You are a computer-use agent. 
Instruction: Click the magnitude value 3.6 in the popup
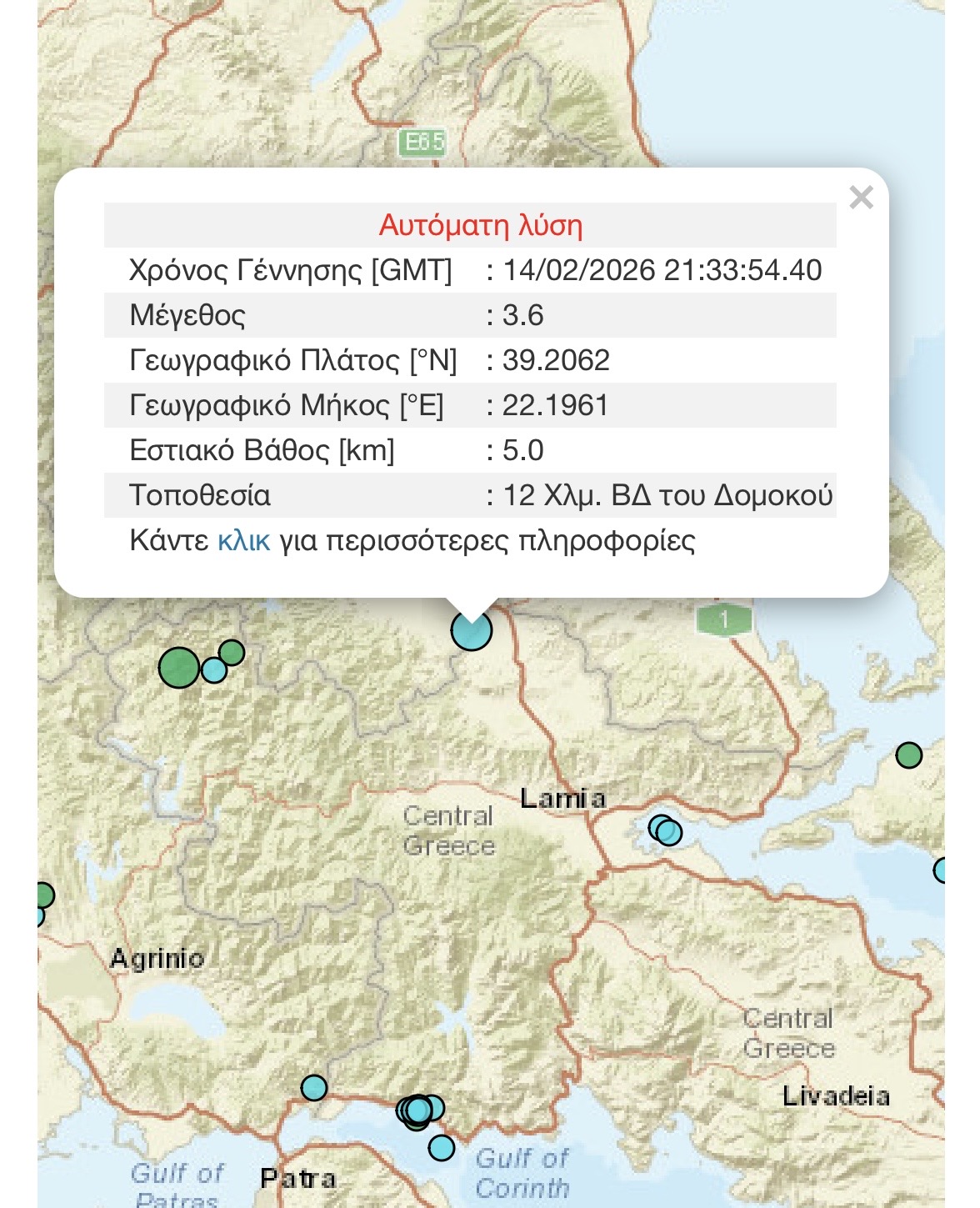click(x=523, y=315)
